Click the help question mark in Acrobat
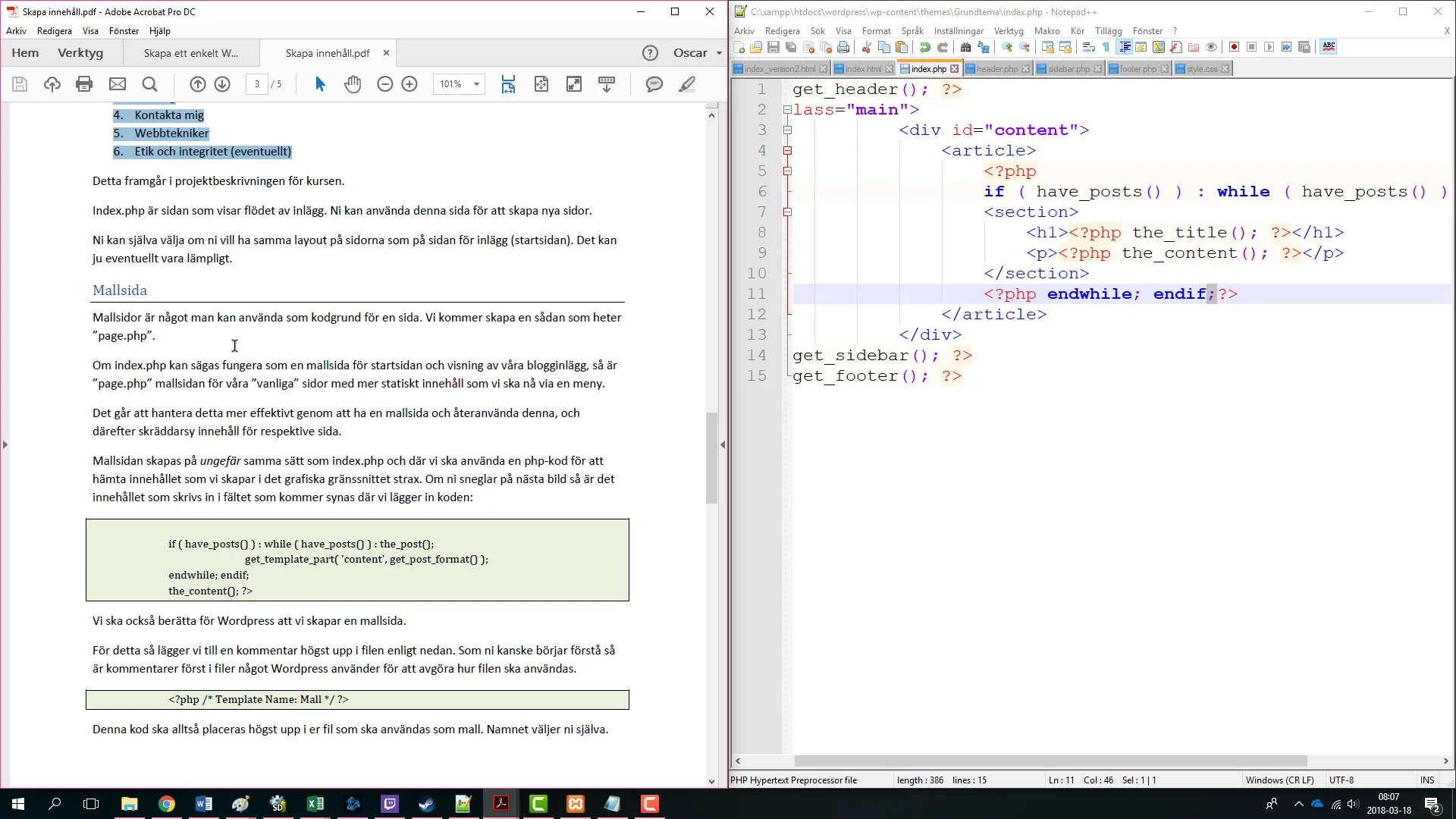This screenshot has height=819, width=1456. (650, 53)
